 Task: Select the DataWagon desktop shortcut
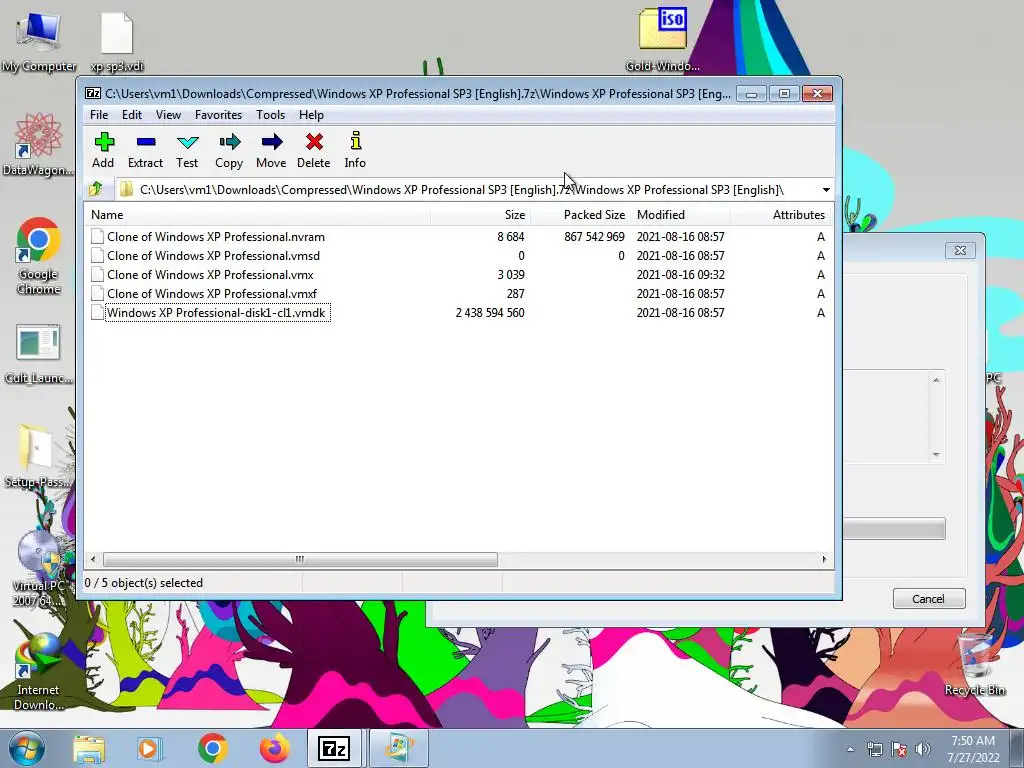[x=39, y=145]
